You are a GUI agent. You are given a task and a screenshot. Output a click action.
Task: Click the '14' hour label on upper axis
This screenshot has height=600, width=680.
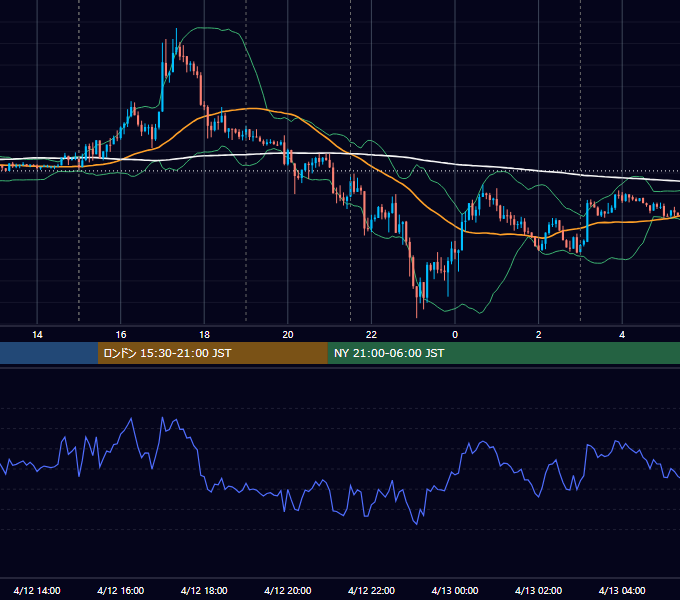tap(37, 335)
